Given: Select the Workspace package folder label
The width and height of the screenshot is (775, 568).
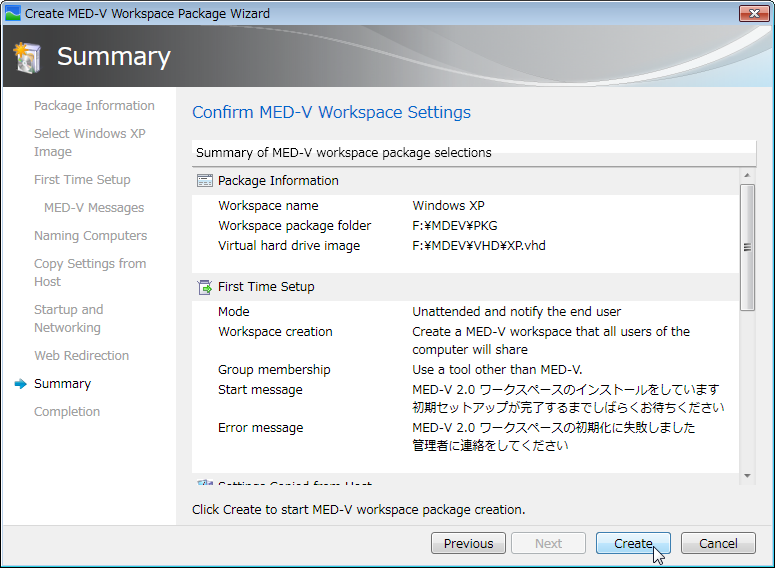Looking at the screenshot, I should tap(294, 225).
